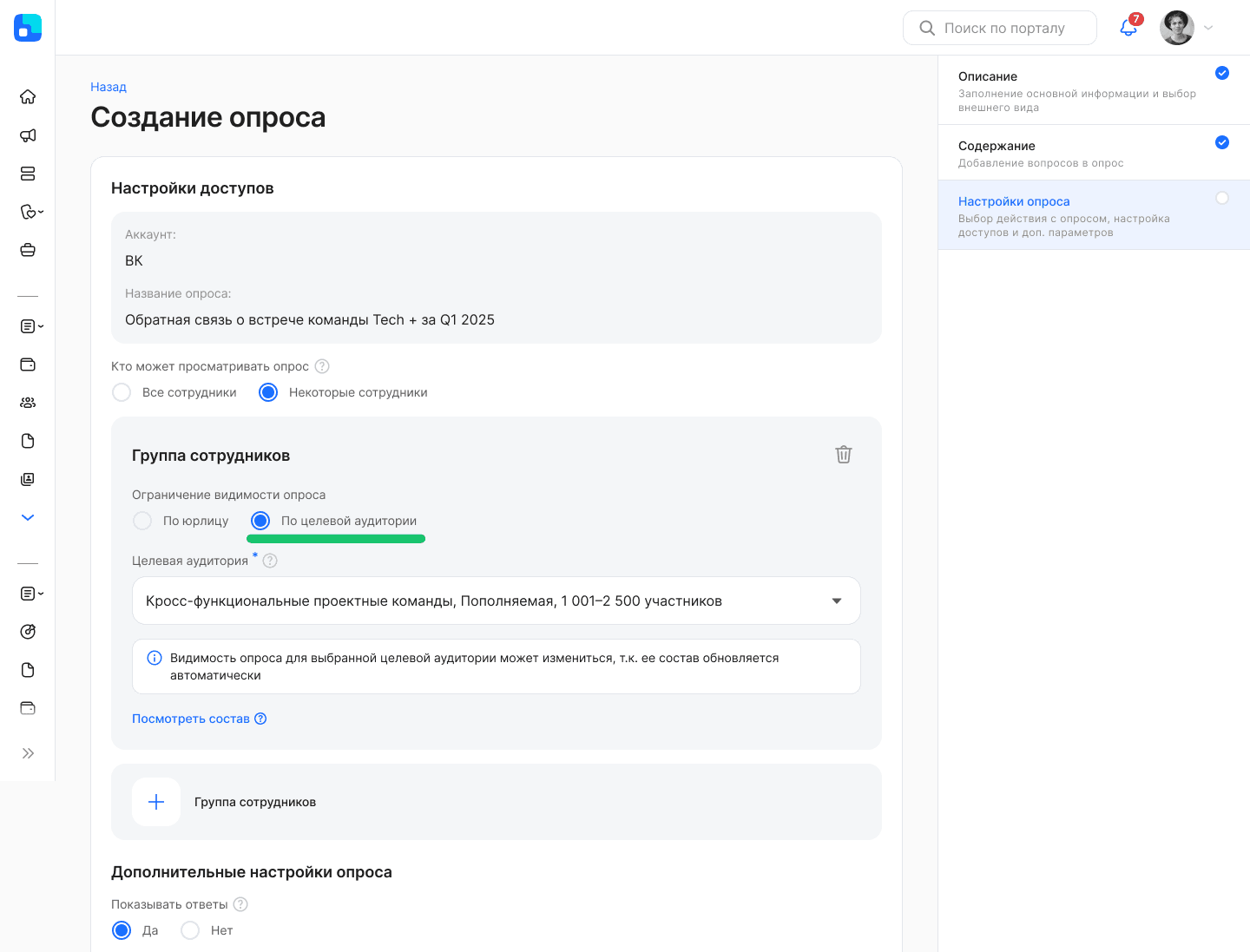Open notifications via the bell icon

1128,28
